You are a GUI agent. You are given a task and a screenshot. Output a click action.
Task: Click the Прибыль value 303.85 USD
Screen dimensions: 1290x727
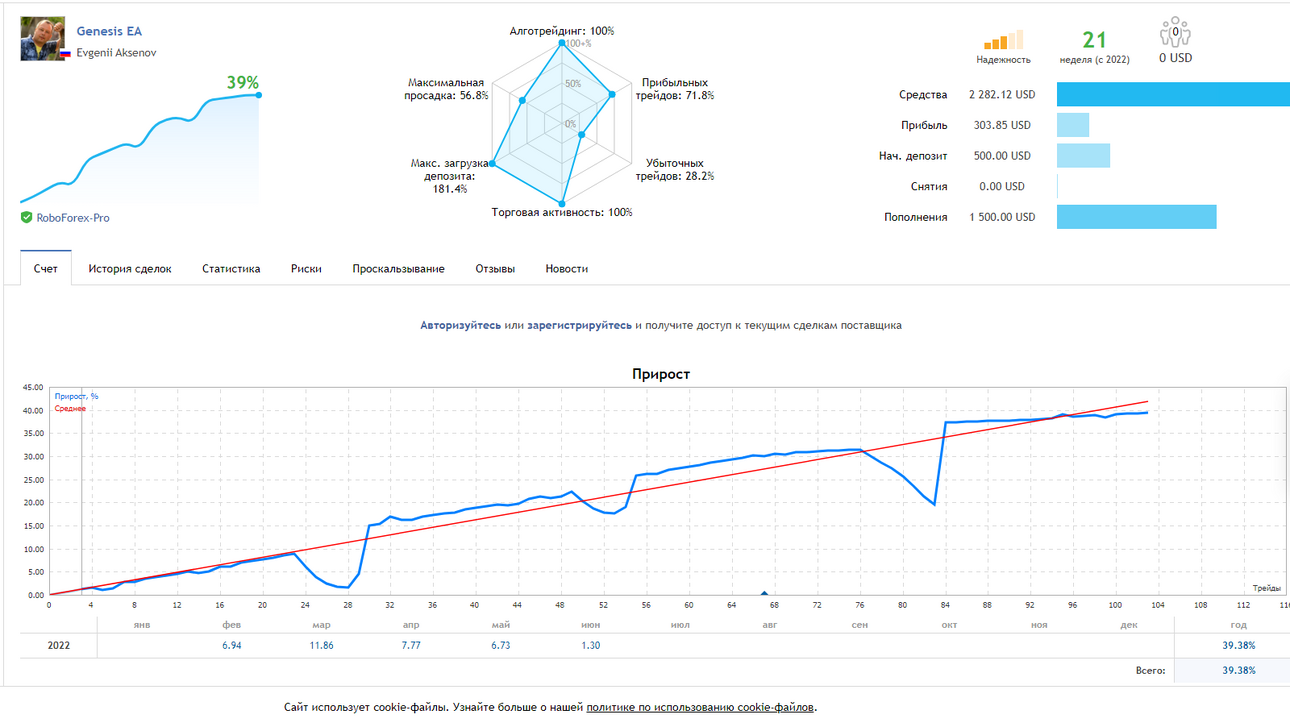(1002, 125)
